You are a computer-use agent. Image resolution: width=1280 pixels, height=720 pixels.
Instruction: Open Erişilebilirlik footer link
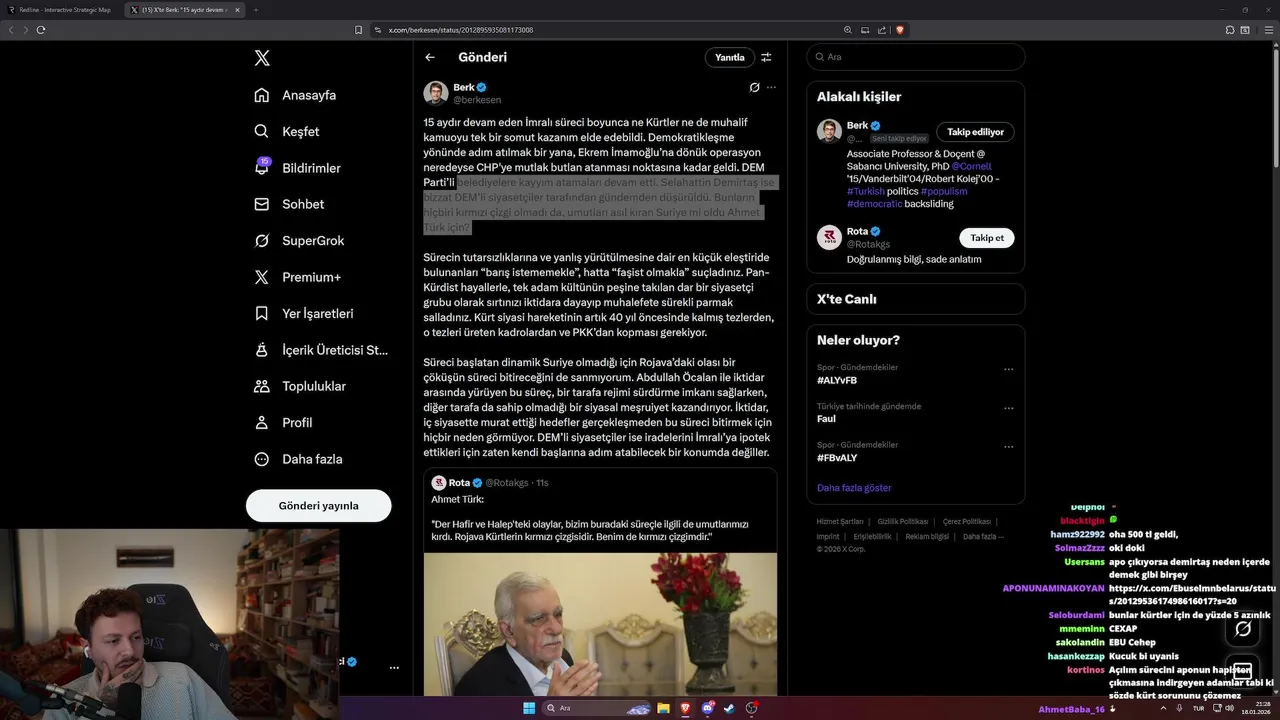click(x=872, y=536)
